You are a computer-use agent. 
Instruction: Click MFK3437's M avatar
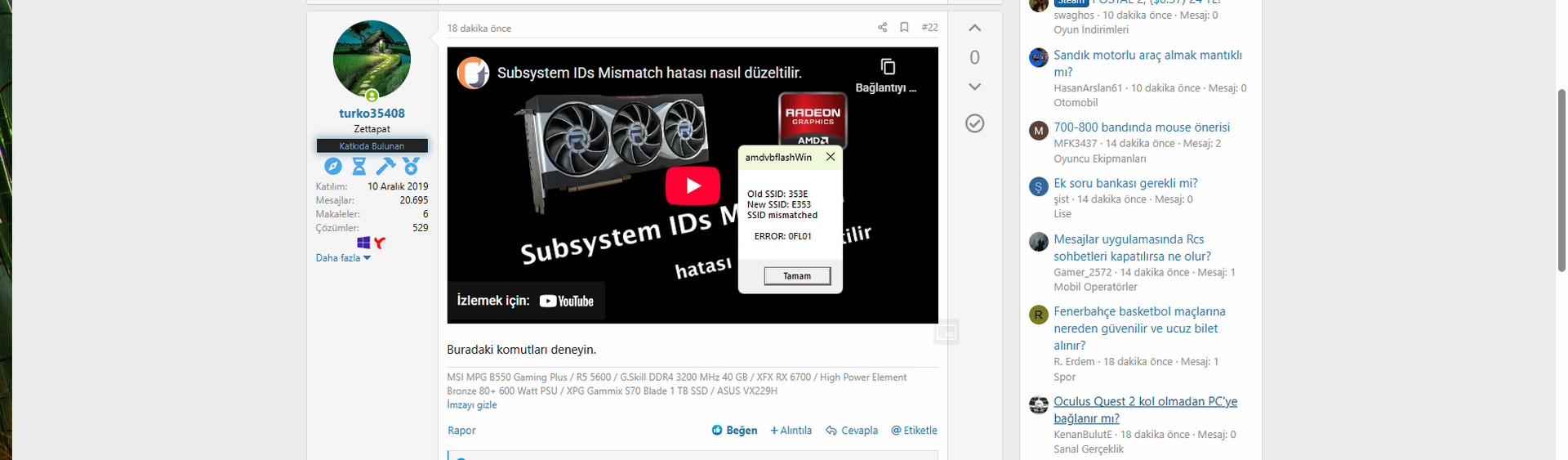1038,131
